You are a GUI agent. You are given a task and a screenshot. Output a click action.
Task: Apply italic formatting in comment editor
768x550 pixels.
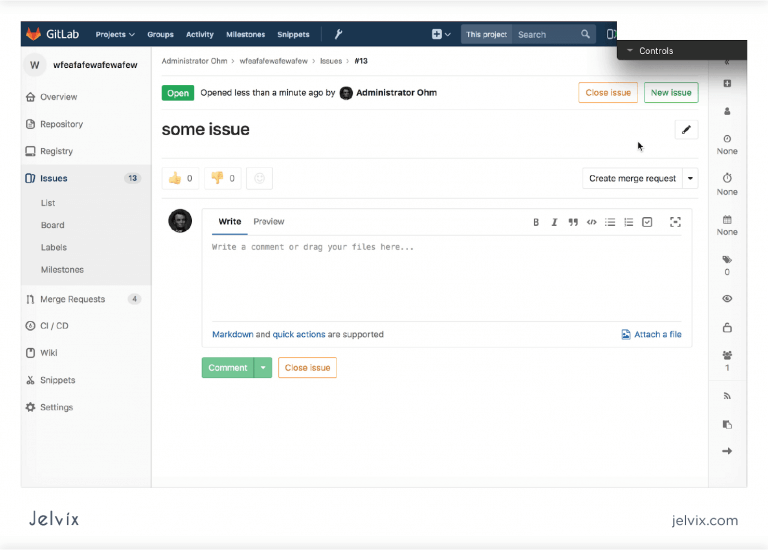pos(554,222)
